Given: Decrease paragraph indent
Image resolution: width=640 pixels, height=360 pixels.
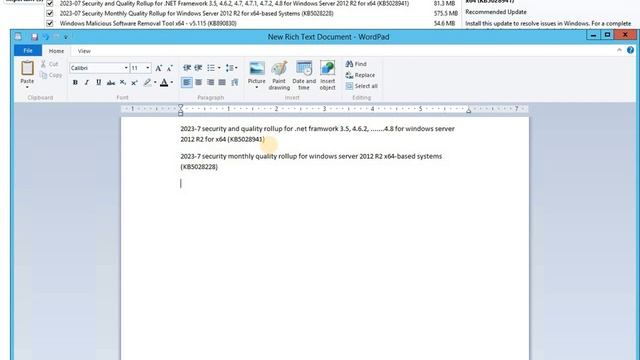Looking at the screenshot, I should 187,68.
